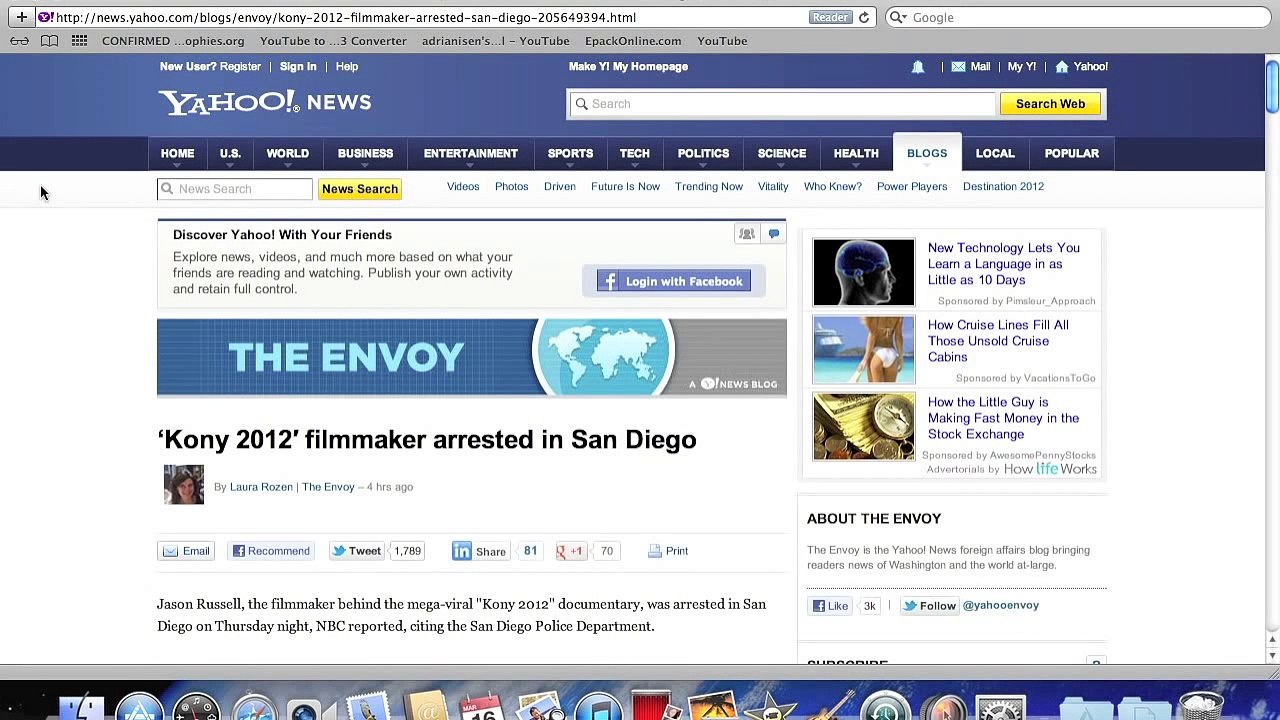Open Destination 2012 link
Viewport: 1280px width, 720px height.
coord(1003,187)
